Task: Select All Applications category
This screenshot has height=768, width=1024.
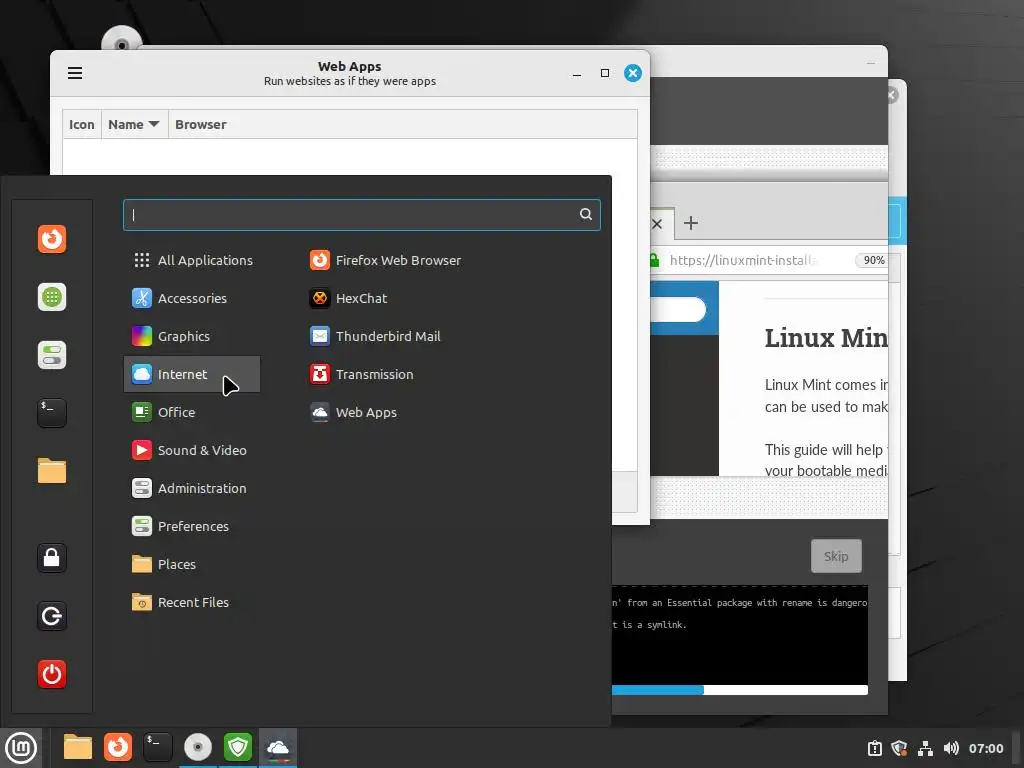Action: click(x=192, y=260)
